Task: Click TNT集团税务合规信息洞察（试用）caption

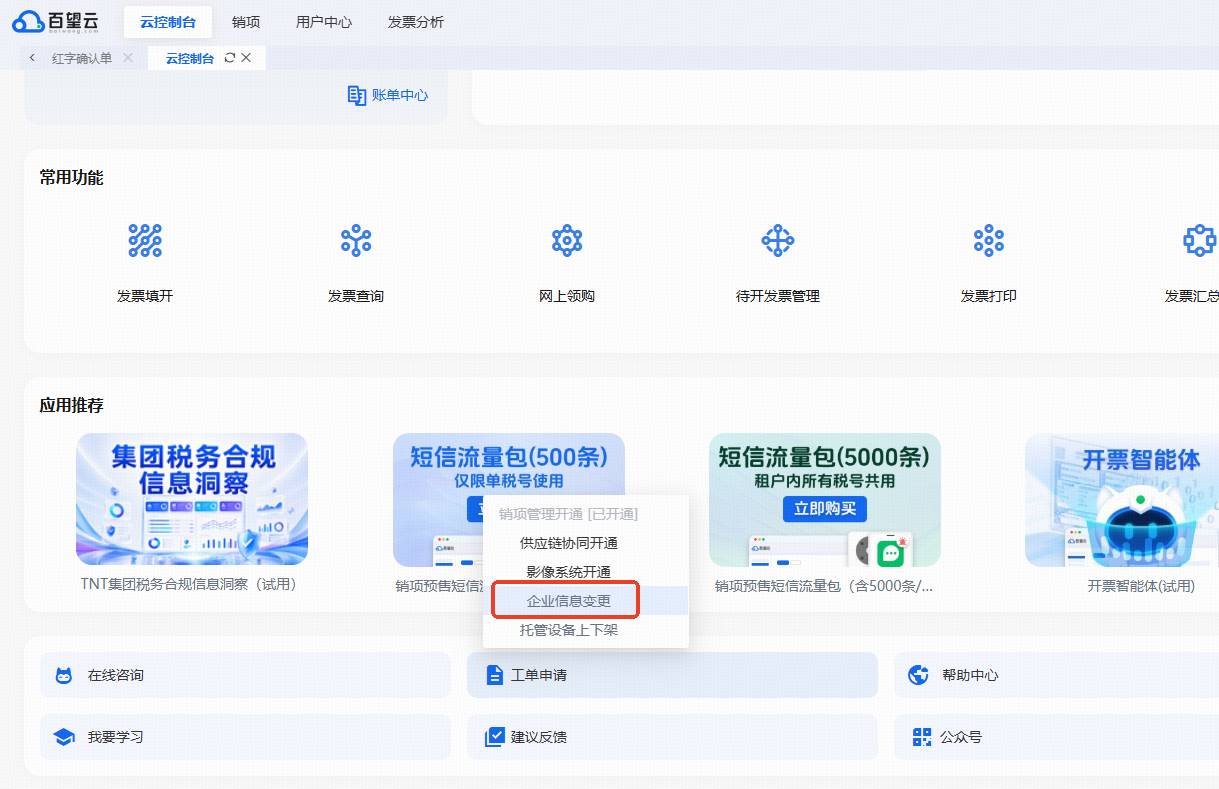Action: [192, 585]
